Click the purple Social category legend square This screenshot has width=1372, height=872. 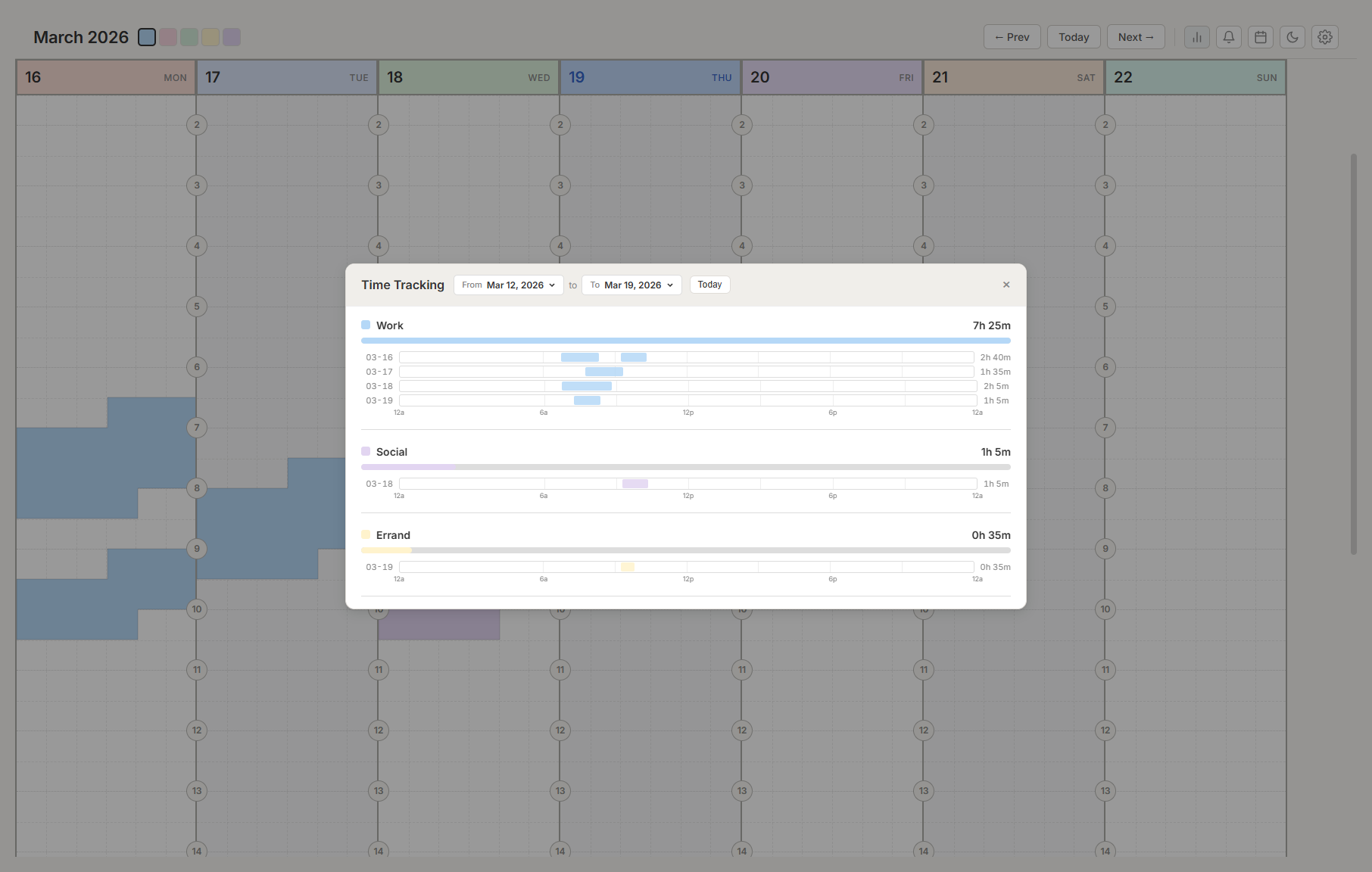(x=366, y=450)
